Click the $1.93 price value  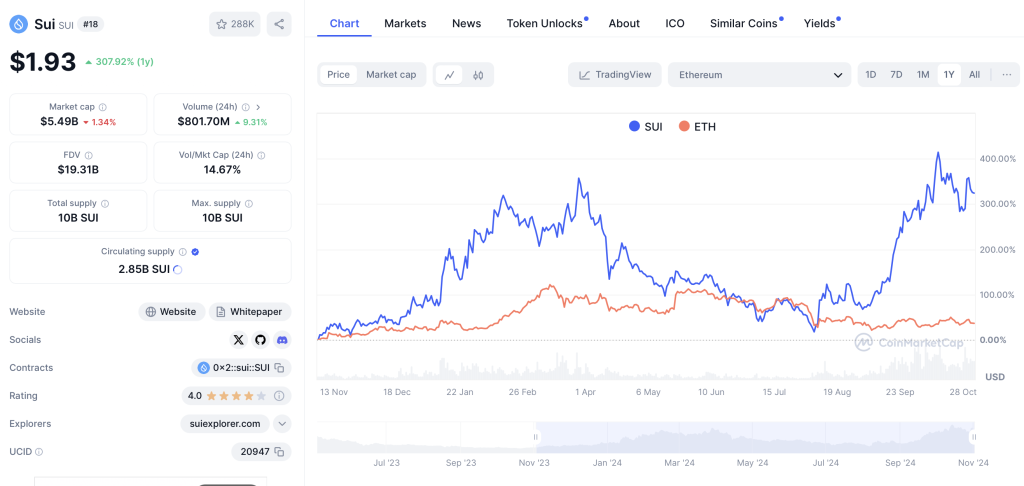click(42, 61)
